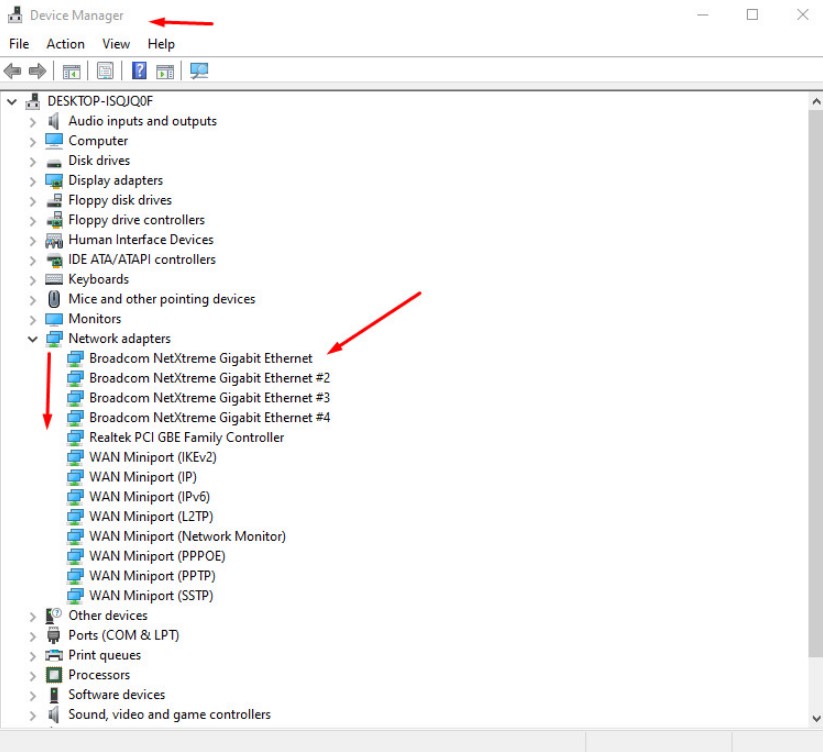
Task: Open the Help menu
Action: (161, 44)
